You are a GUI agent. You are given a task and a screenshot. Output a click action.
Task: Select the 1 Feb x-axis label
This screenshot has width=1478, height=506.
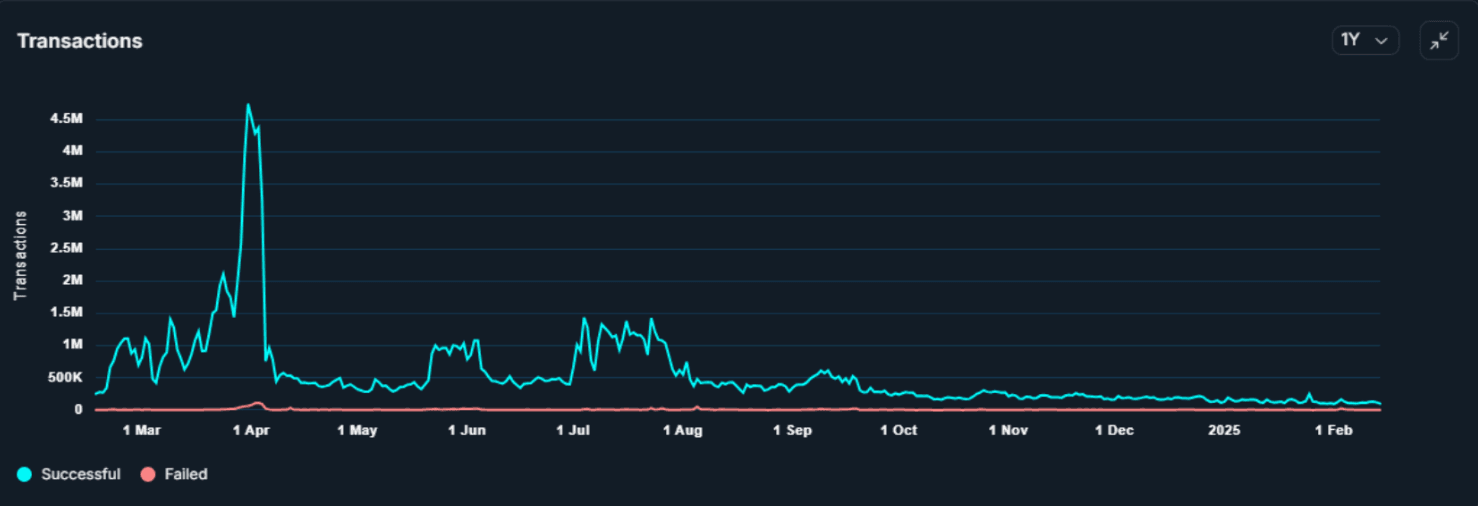point(1333,430)
